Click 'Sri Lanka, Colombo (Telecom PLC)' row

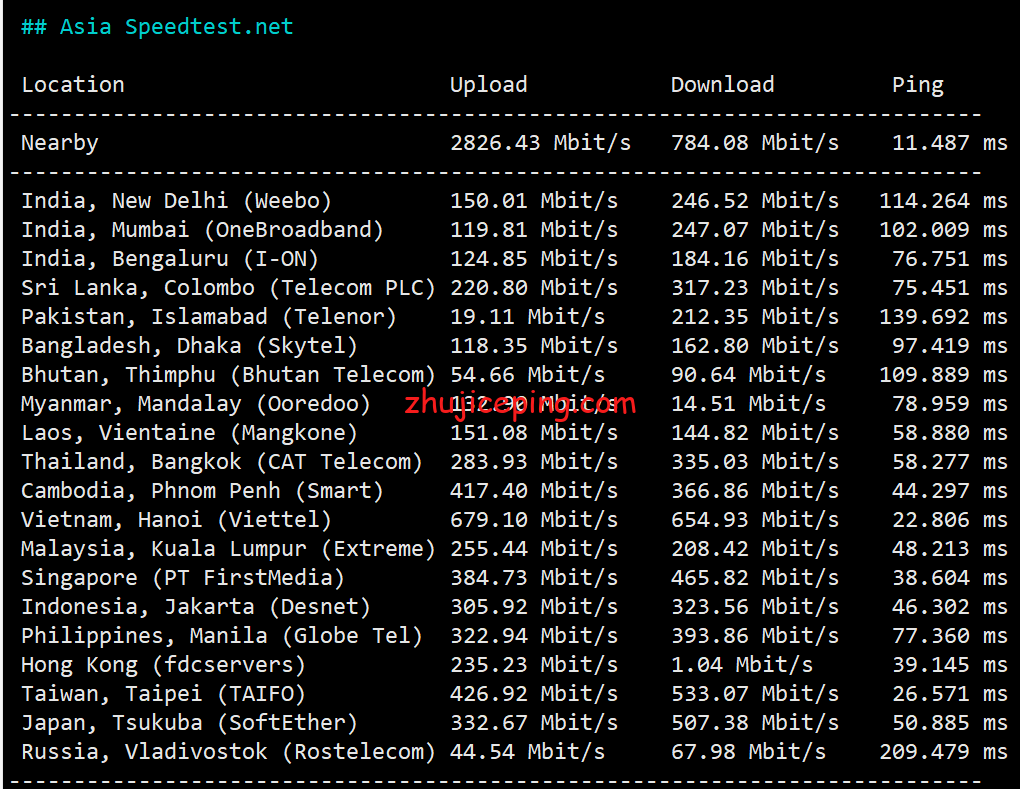[x=515, y=288]
